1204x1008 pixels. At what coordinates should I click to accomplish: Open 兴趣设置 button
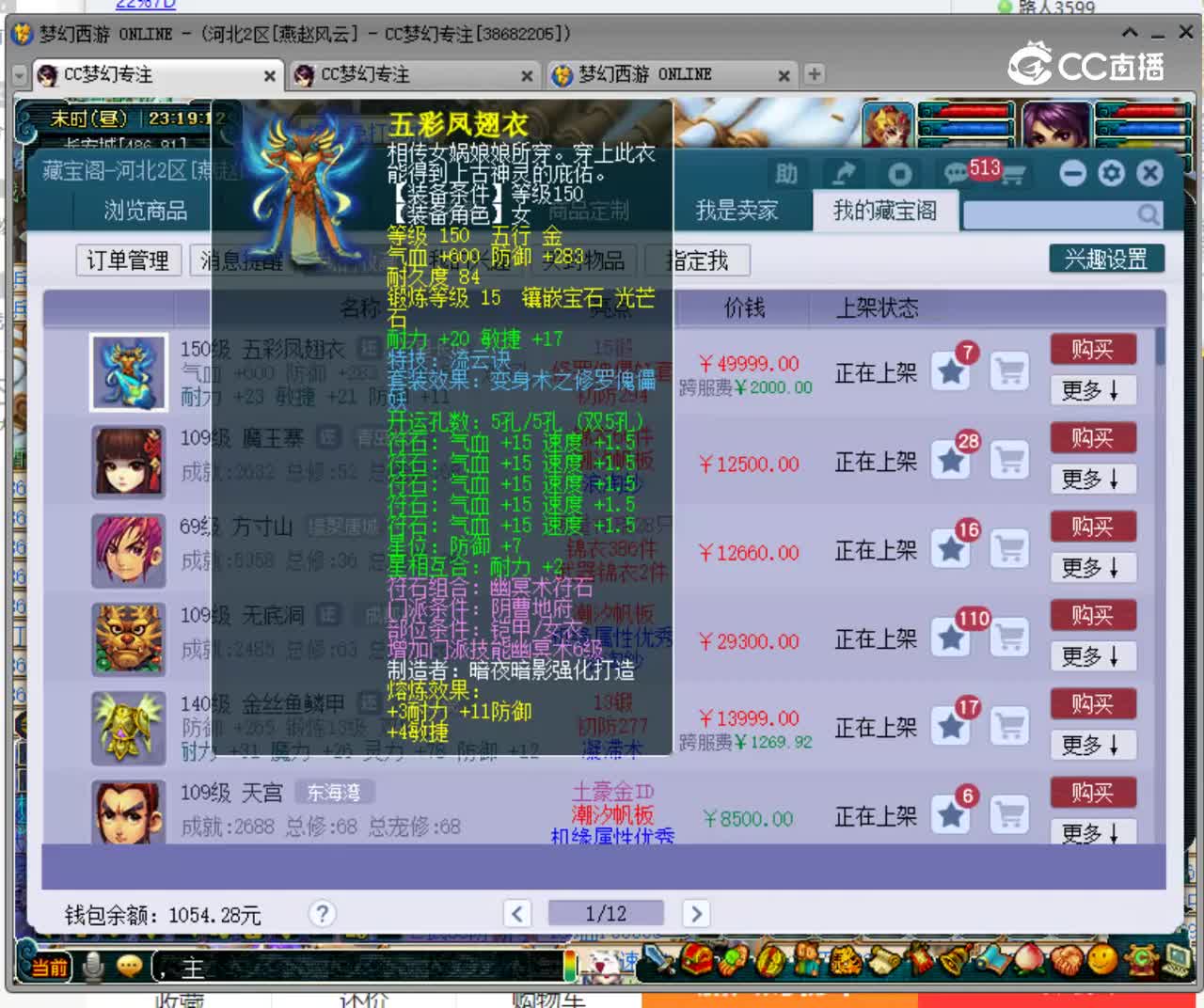click(1106, 259)
